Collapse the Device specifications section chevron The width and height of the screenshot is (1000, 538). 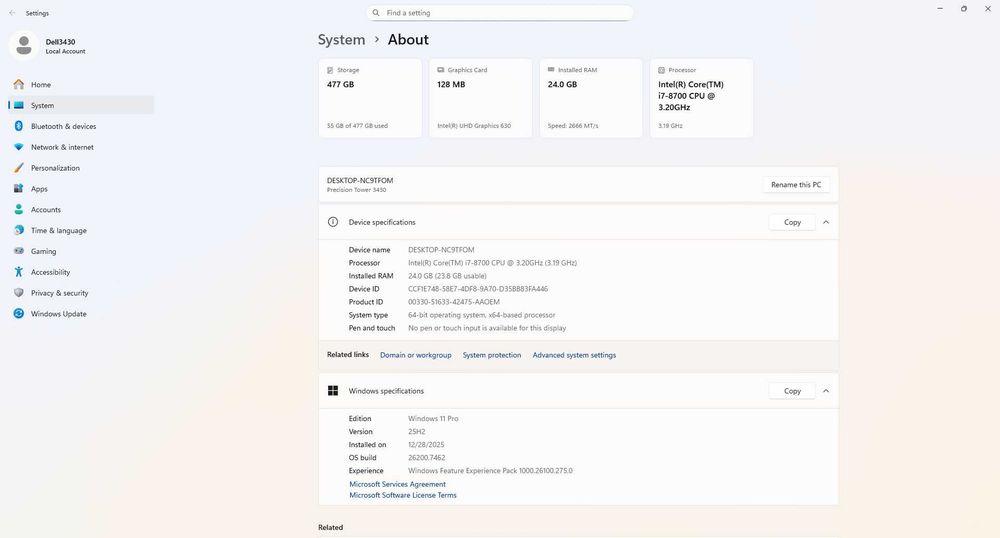(x=826, y=222)
